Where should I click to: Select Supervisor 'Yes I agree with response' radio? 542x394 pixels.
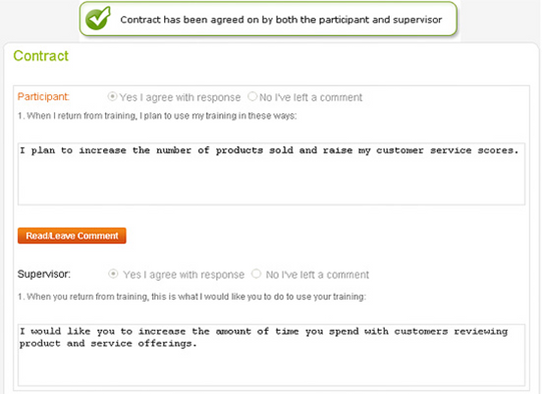point(113,274)
